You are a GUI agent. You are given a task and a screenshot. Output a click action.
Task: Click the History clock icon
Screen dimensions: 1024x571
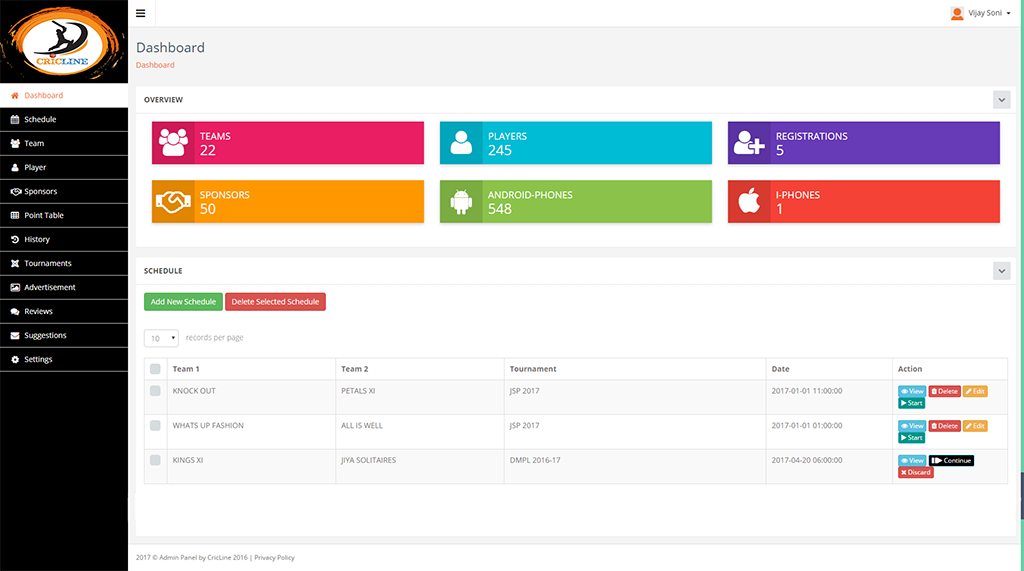tap(15, 239)
